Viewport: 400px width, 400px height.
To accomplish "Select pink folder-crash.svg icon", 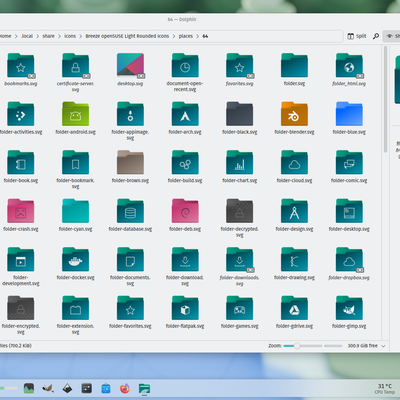I will click(21, 211).
